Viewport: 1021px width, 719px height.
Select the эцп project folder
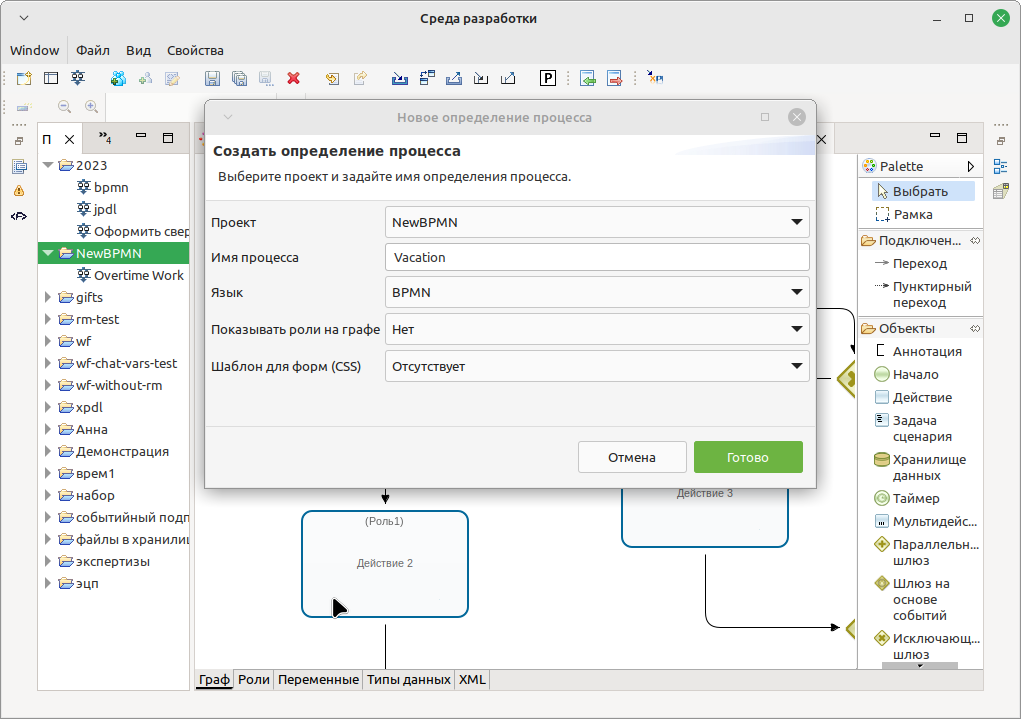78,584
